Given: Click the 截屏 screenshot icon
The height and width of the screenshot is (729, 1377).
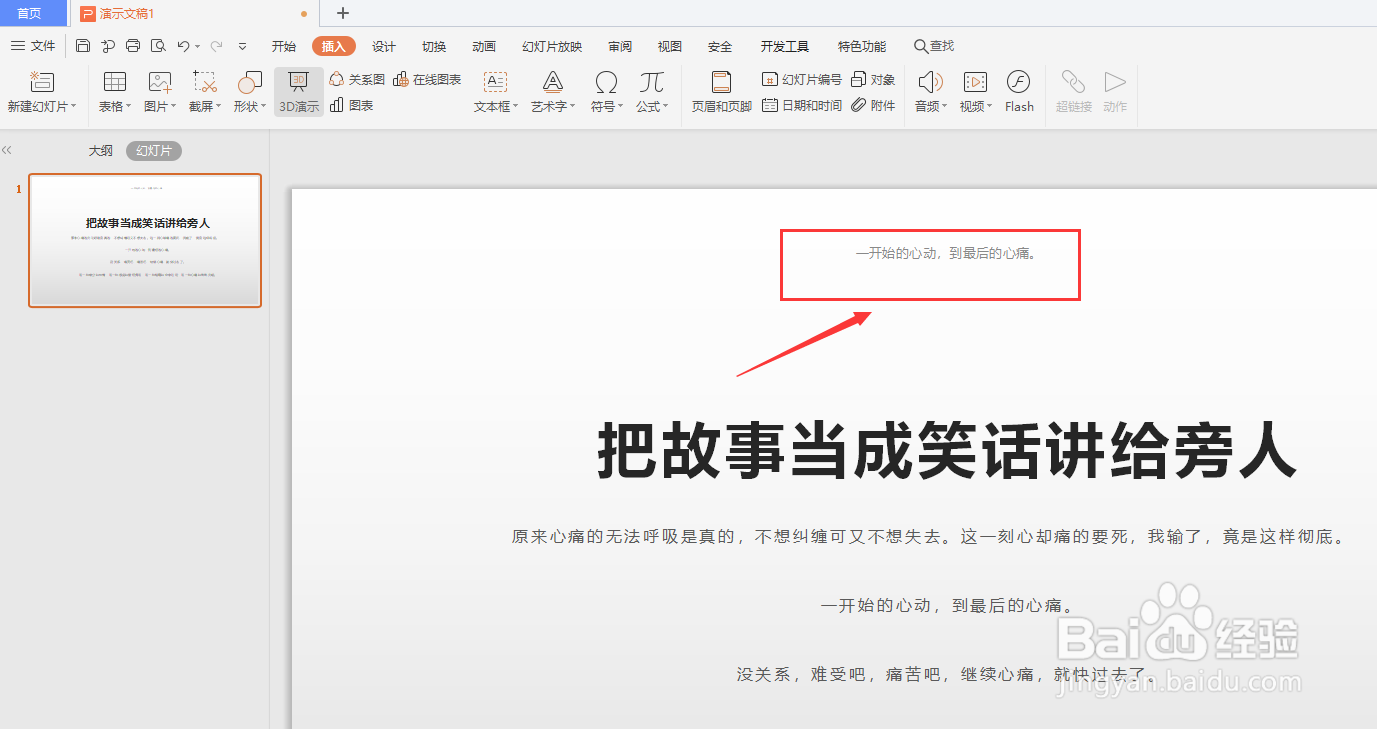Looking at the screenshot, I should pyautogui.click(x=205, y=83).
